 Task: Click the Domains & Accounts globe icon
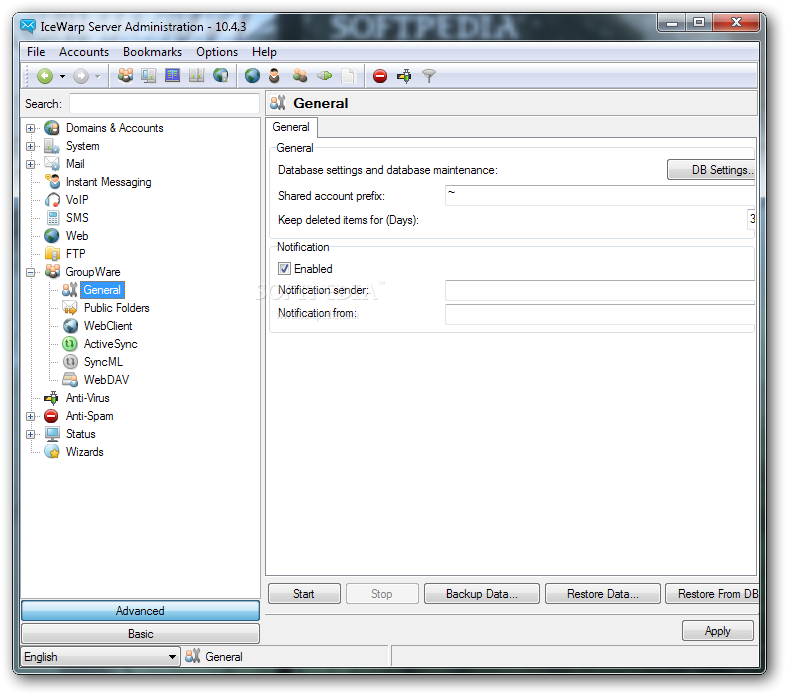[52, 128]
